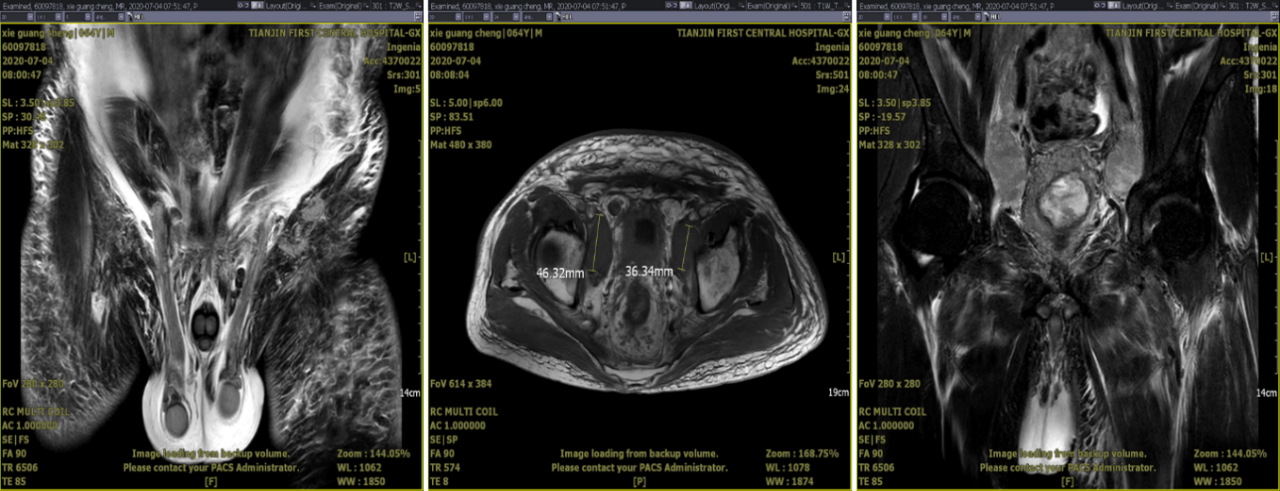Click the Img:24 overlay text
This screenshot has height=491, width=1280.
coord(834,88)
